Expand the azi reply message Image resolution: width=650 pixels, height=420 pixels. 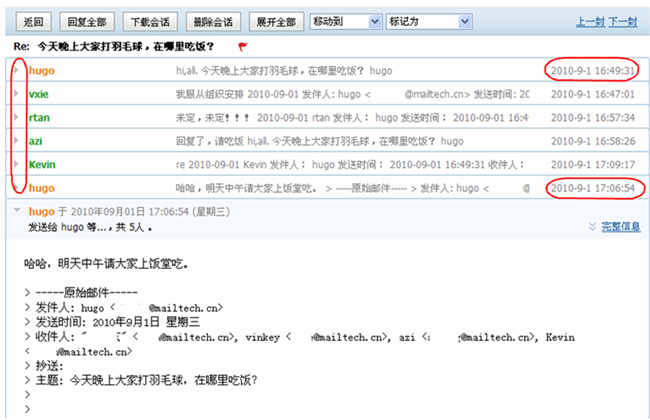[17, 141]
